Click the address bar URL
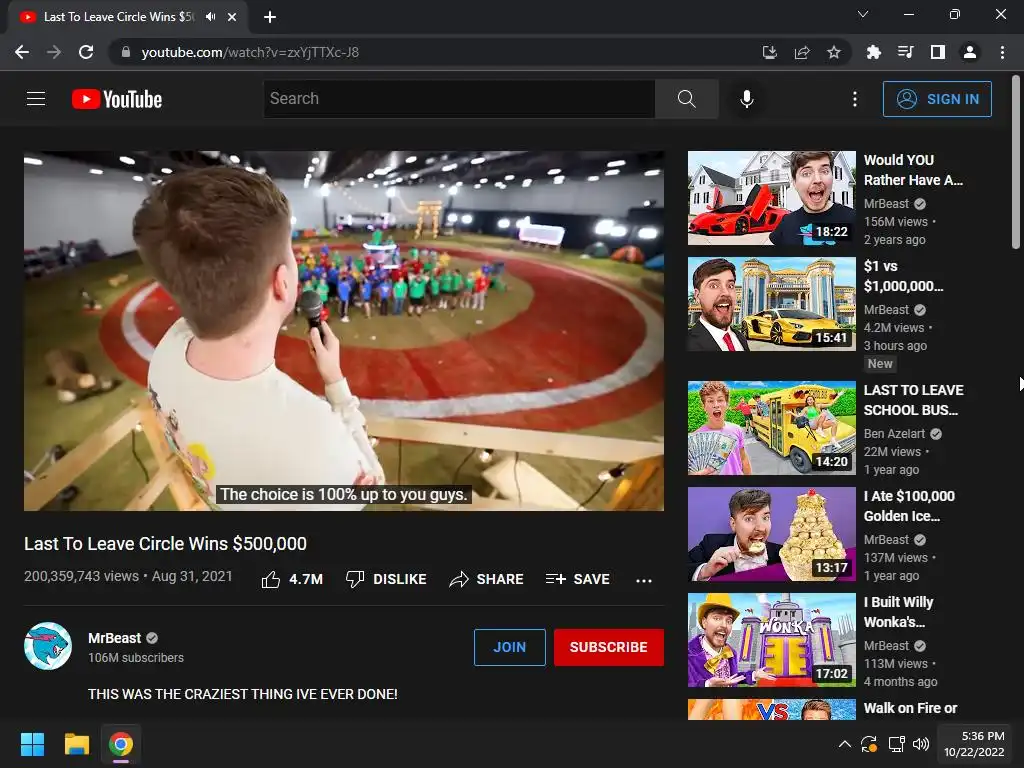1024x768 pixels. 250,52
